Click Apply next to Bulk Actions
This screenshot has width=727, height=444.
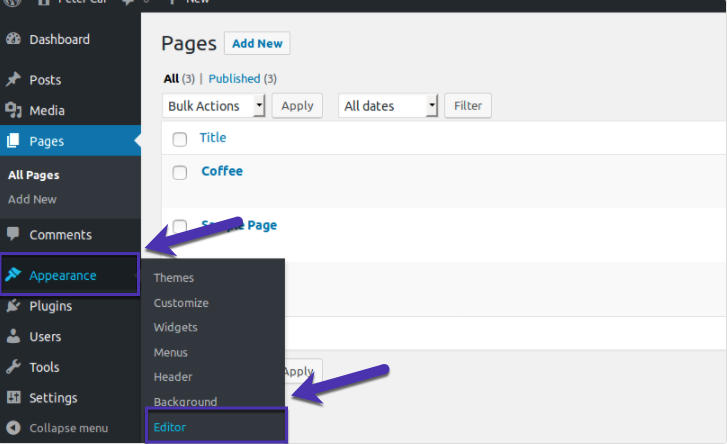pyautogui.click(x=297, y=106)
